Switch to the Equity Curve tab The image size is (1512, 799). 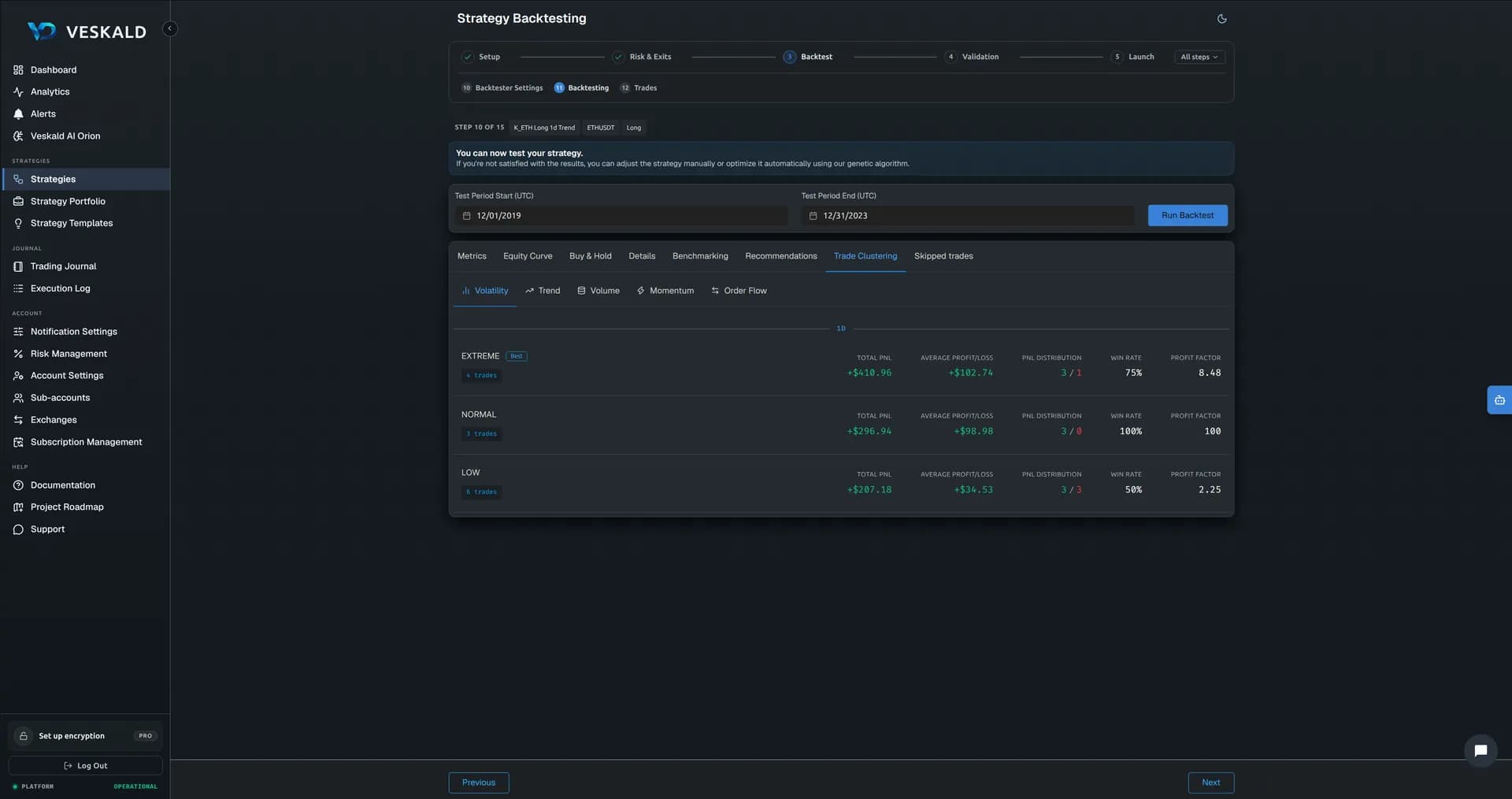point(528,256)
